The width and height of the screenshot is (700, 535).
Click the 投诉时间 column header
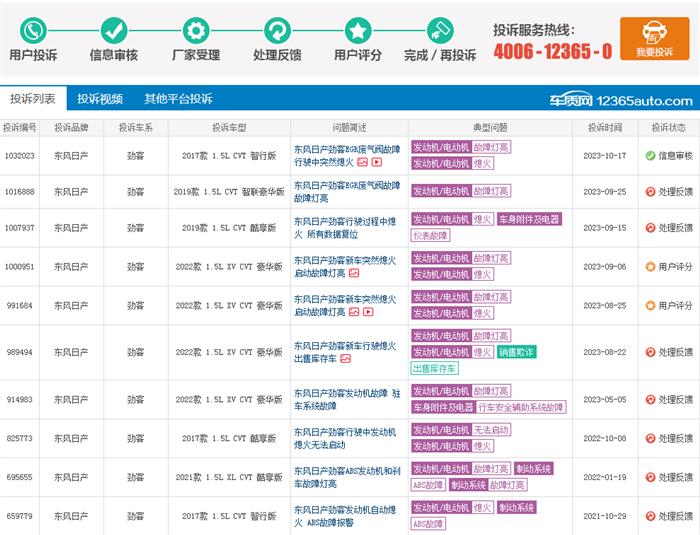(605, 128)
